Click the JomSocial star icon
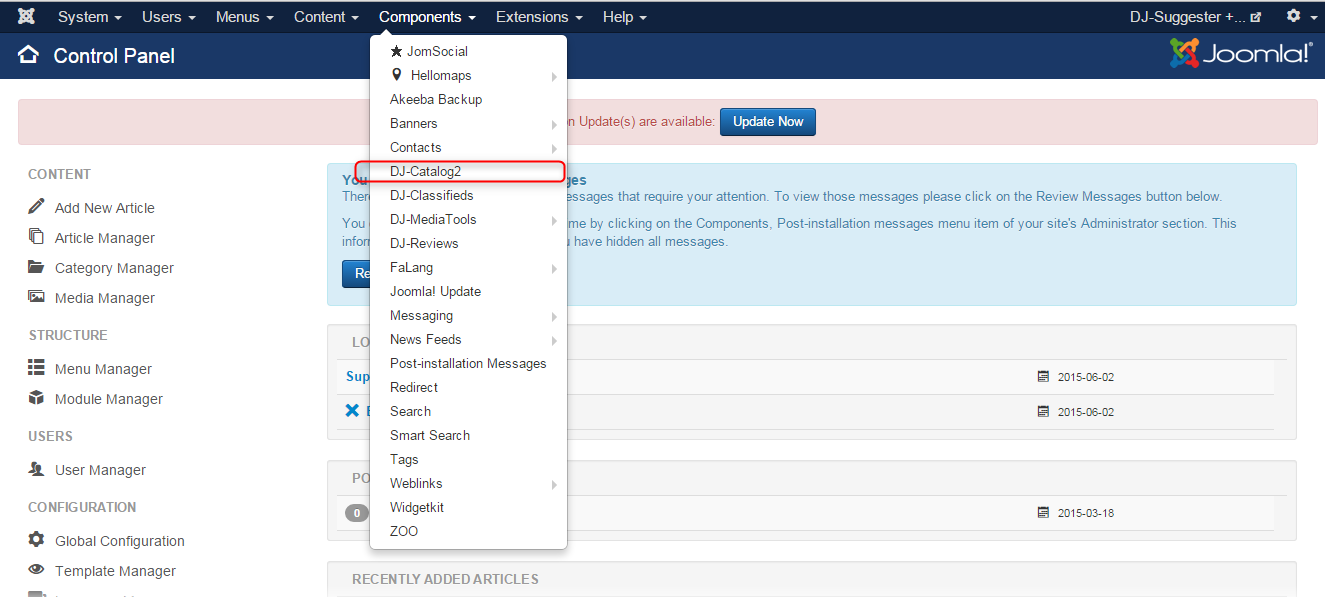The width and height of the screenshot is (1325, 597). tap(397, 51)
